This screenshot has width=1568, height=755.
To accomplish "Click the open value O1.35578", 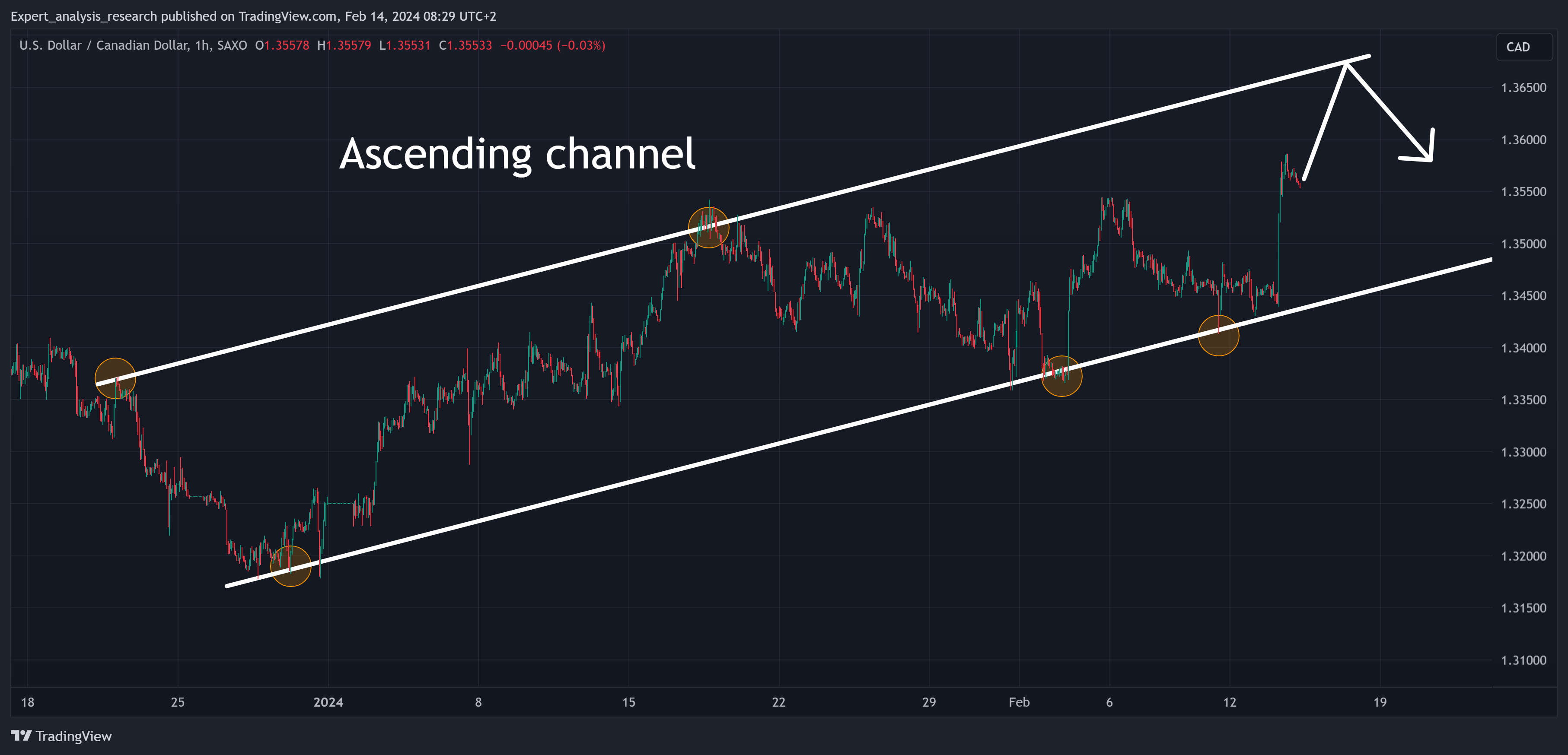I will click(282, 46).
